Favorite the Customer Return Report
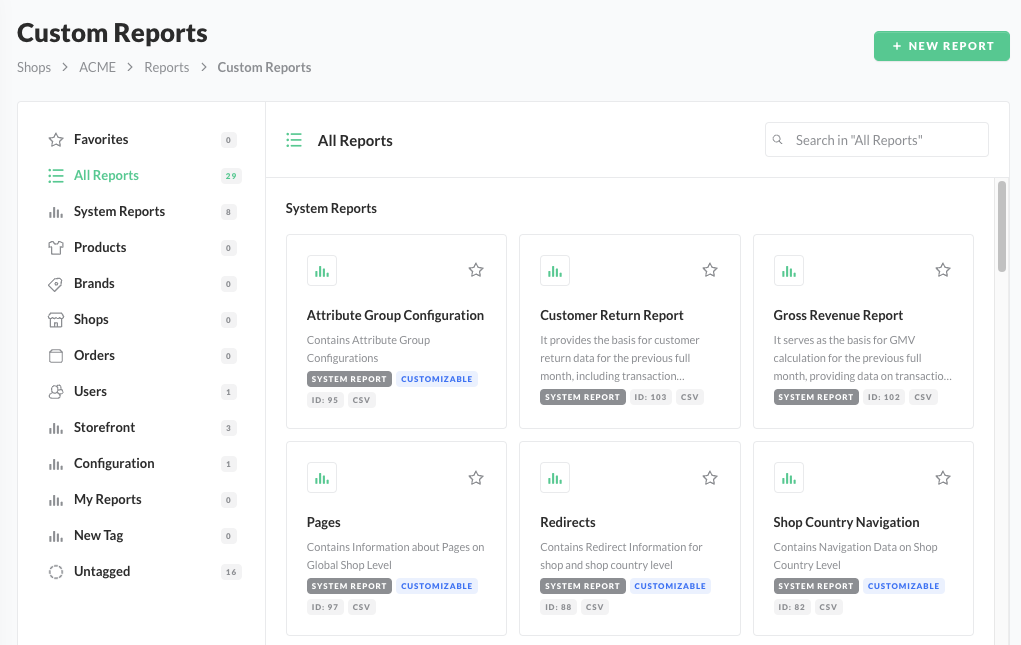This screenshot has width=1021, height=645. click(x=710, y=270)
